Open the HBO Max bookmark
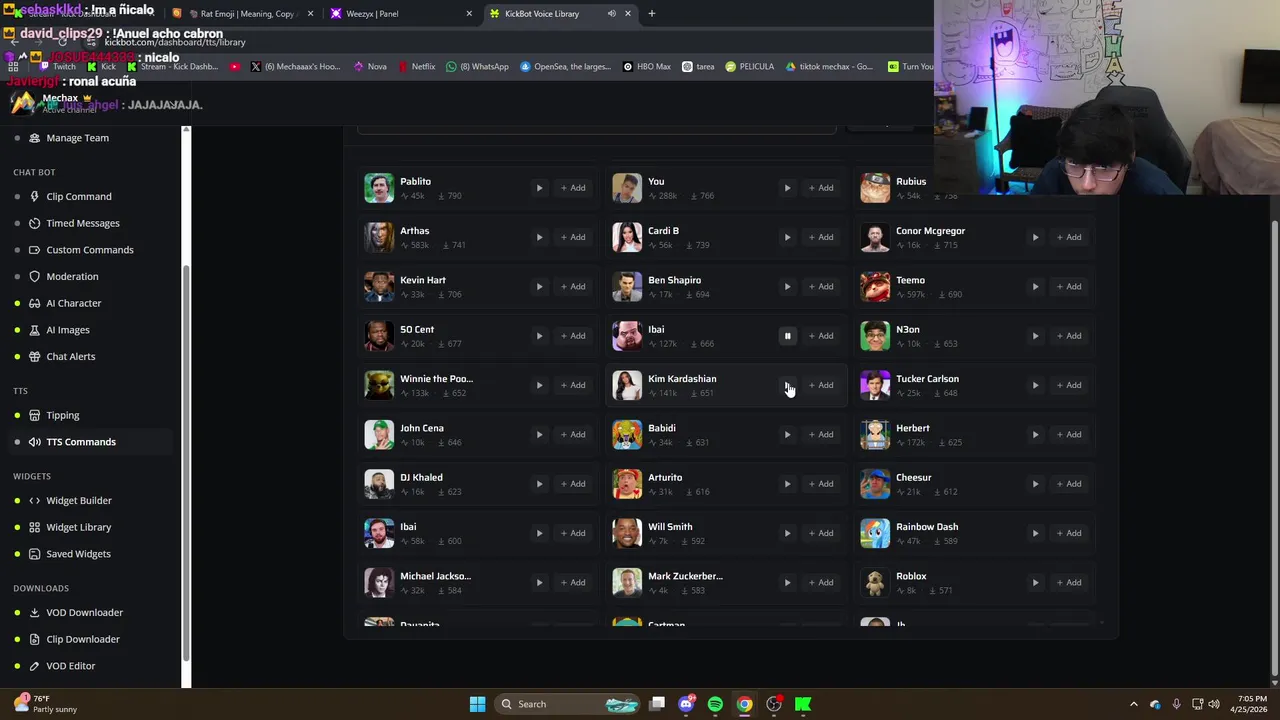Screen dimensions: 1280x720 (x=647, y=67)
